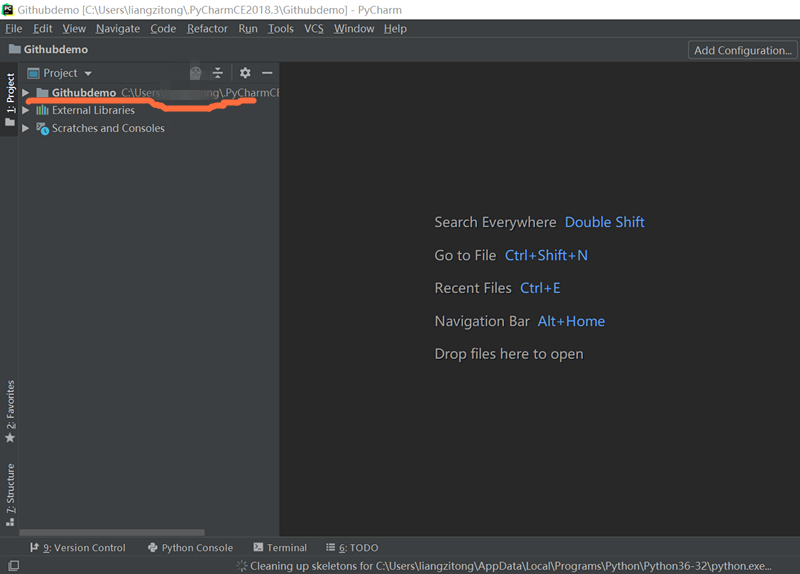Screen dimensions: 800x574
Task: Toggle the 1: Project side tab
Action: click(x=10, y=99)
